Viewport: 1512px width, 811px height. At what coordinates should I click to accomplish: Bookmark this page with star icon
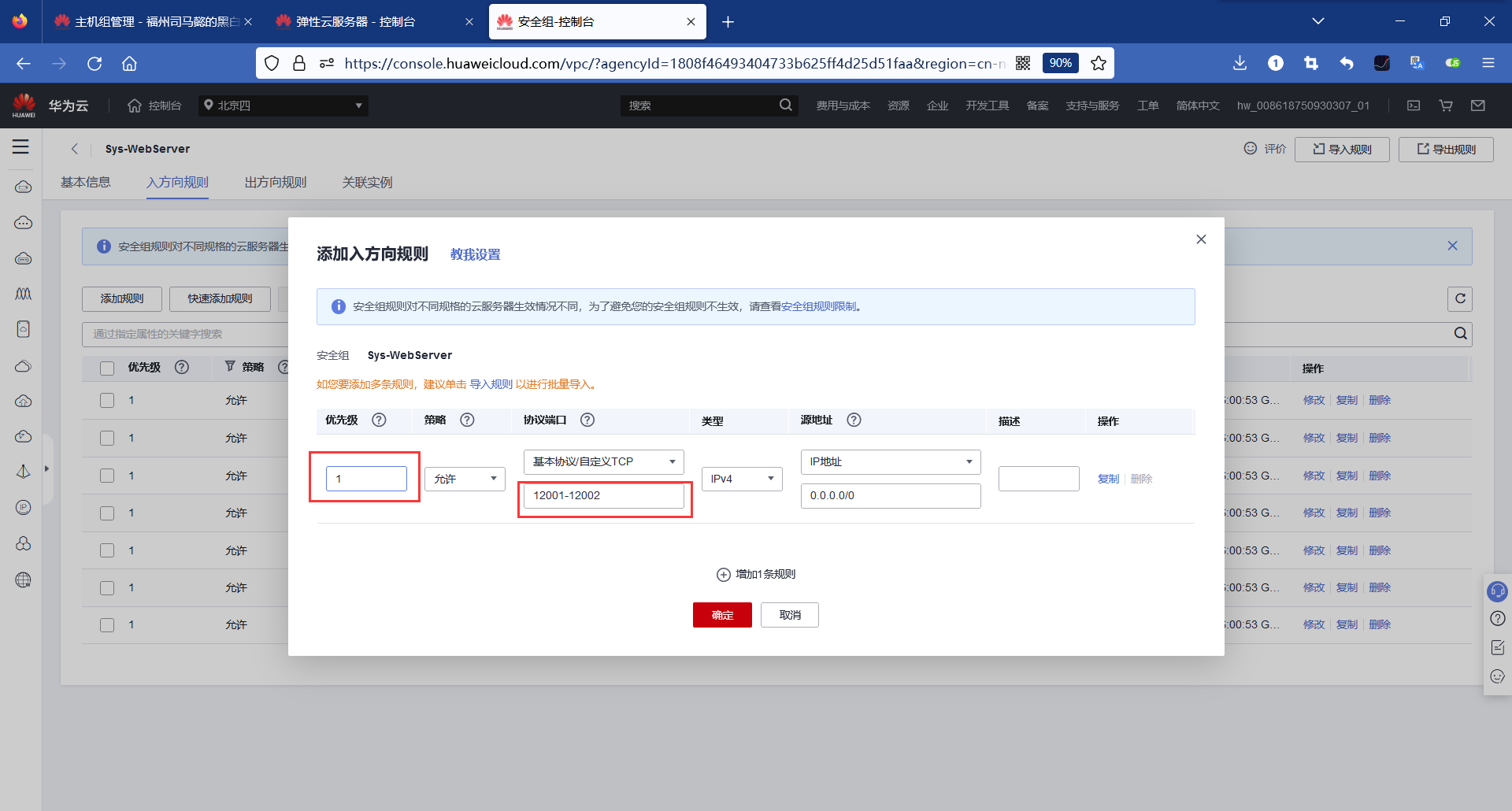click(x=1099, y=63)
